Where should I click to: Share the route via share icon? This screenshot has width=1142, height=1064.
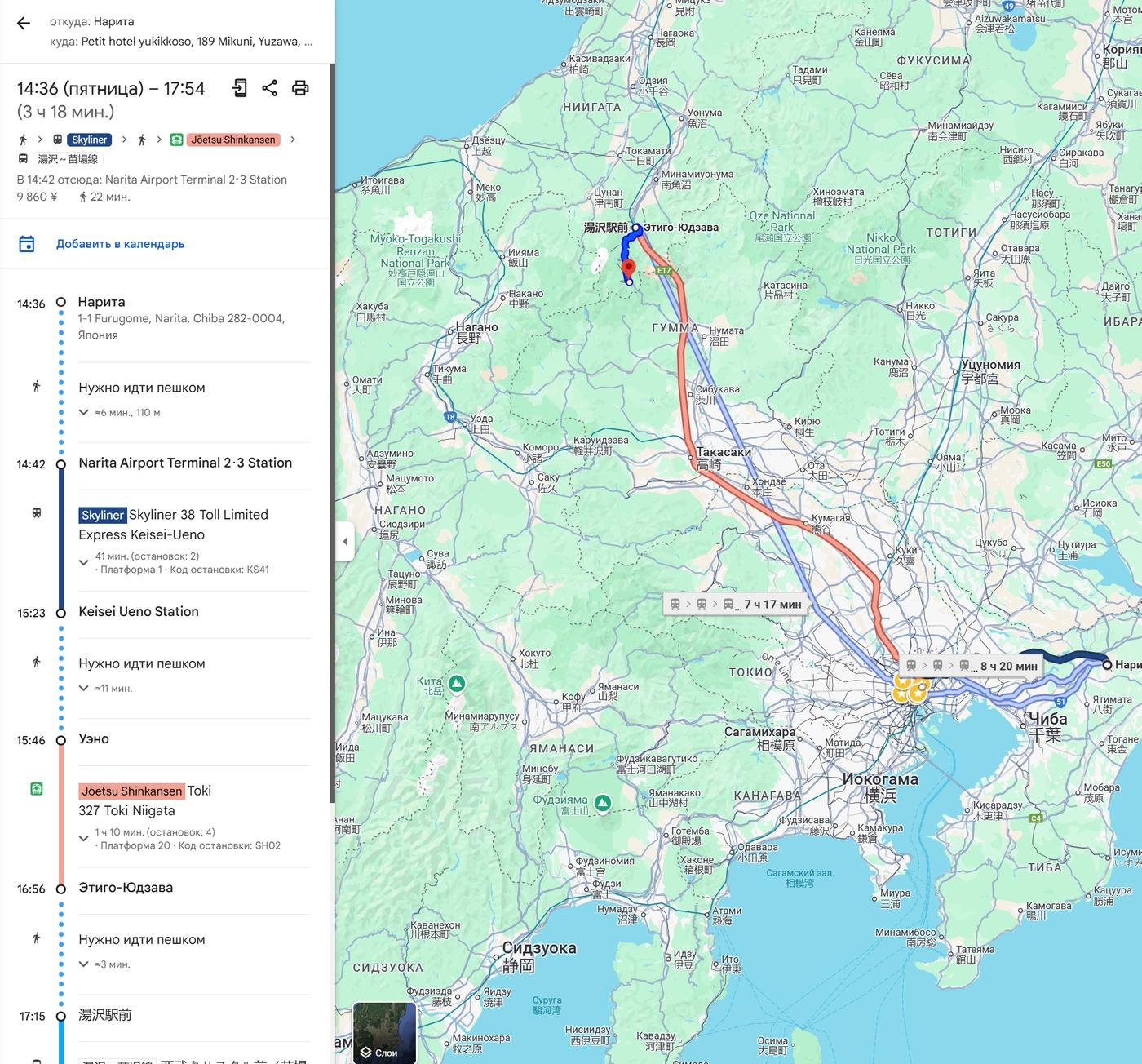(x=270, y=88)
